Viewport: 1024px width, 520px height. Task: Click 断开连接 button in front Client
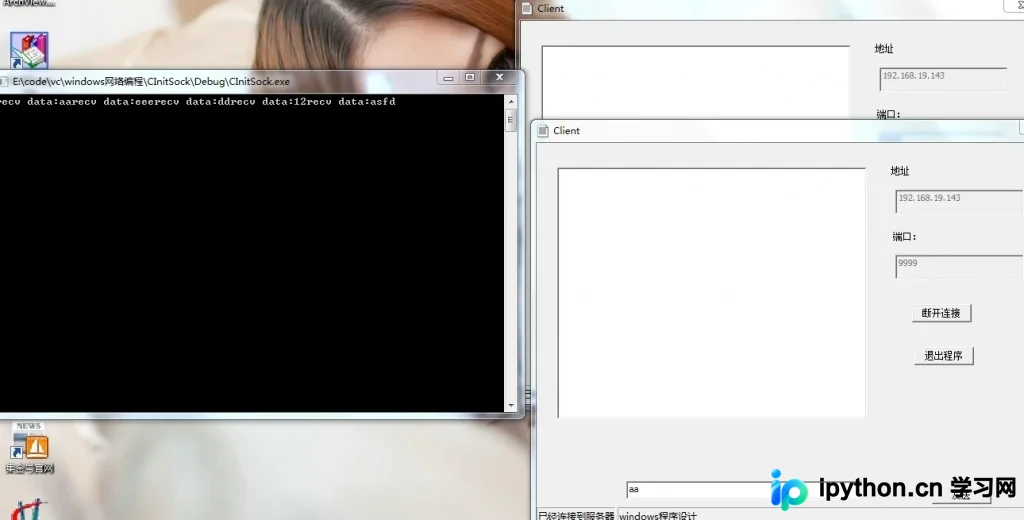[x=941, y=313]
